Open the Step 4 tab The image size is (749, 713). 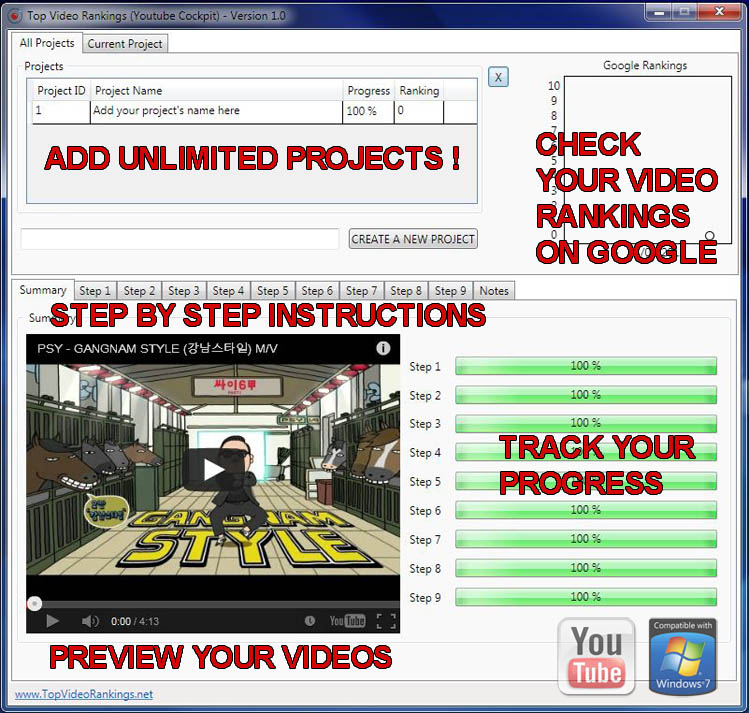pyautogui.click(x=228, y=291)
